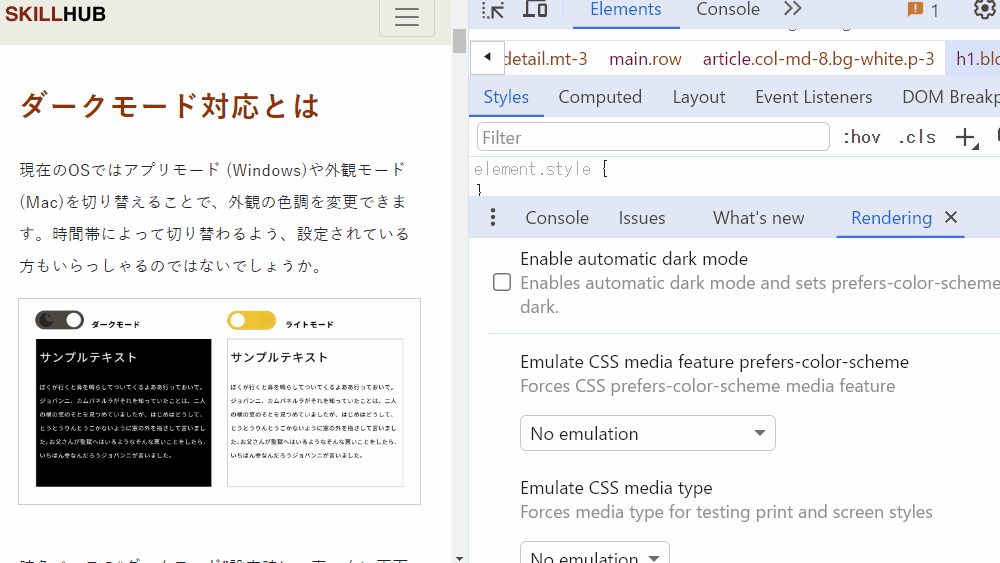This screenshot has height=563, width=1000.
Task: Open the Styles sidebar tab
Action: click(x=506, y=97)
